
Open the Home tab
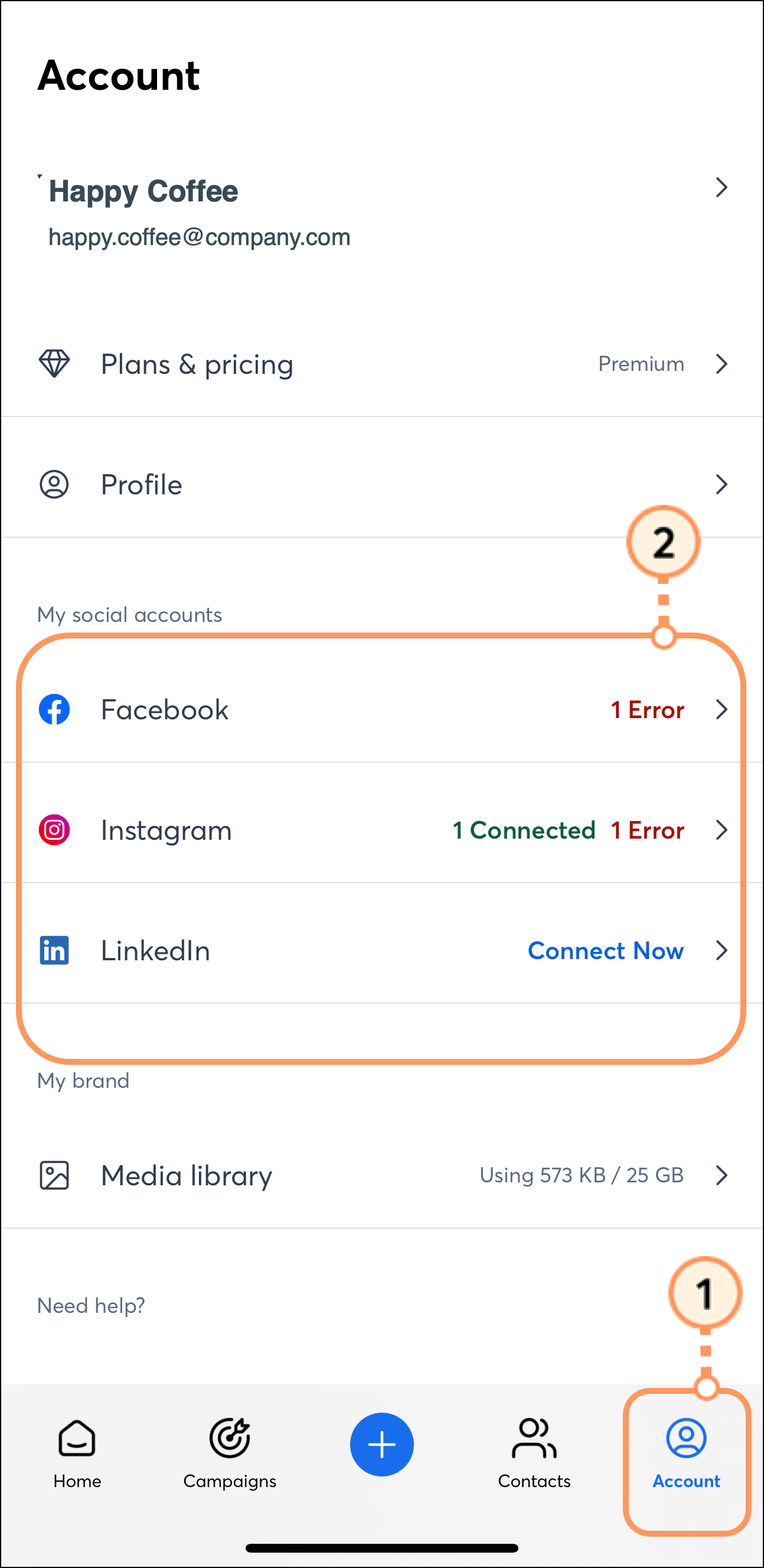77,1452
